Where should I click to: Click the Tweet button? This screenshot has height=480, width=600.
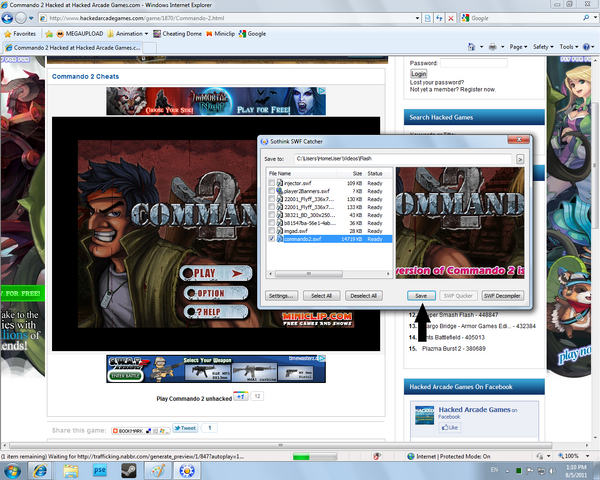coord(185,428)
